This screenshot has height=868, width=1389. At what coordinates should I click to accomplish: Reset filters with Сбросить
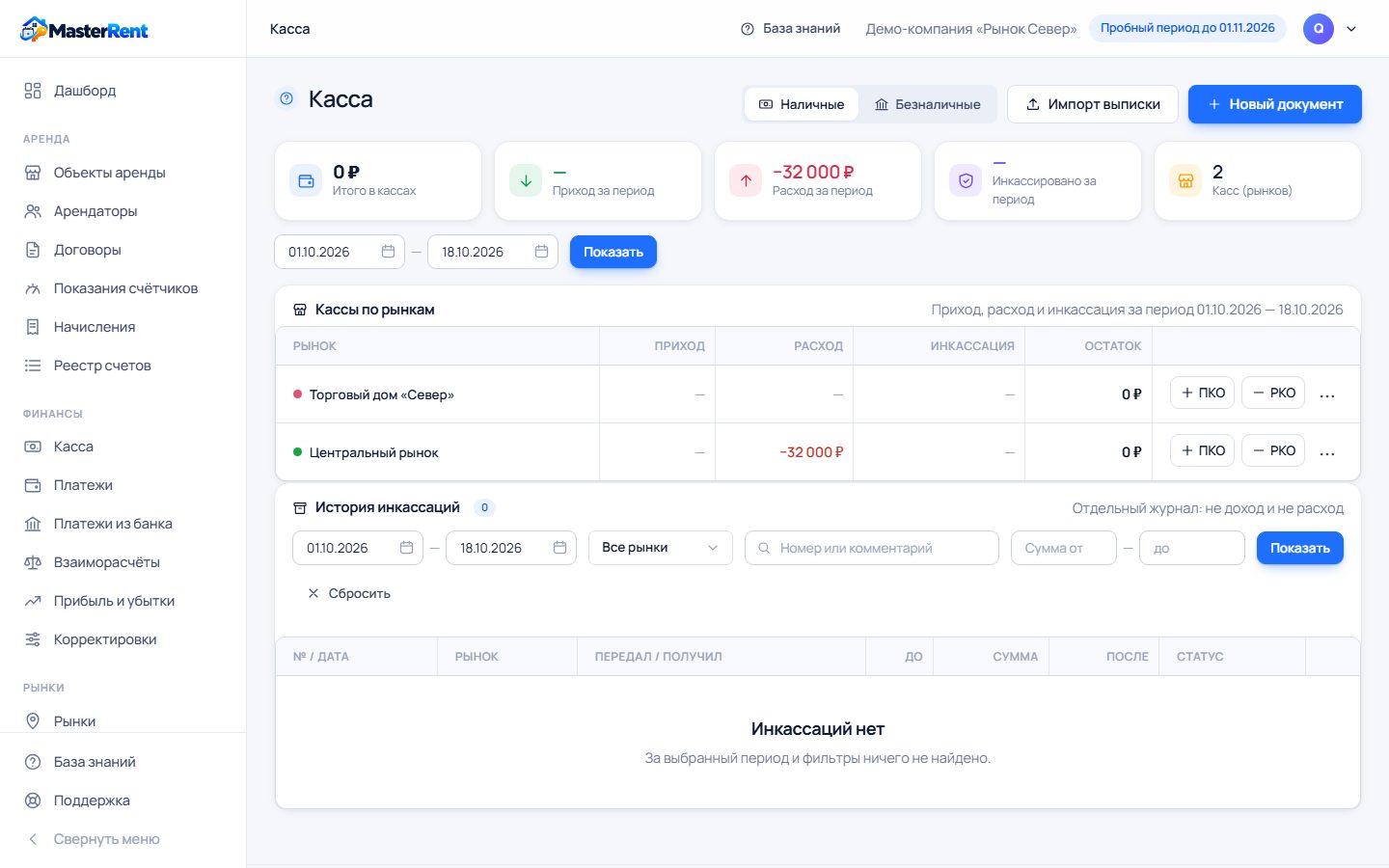point(348,593)
